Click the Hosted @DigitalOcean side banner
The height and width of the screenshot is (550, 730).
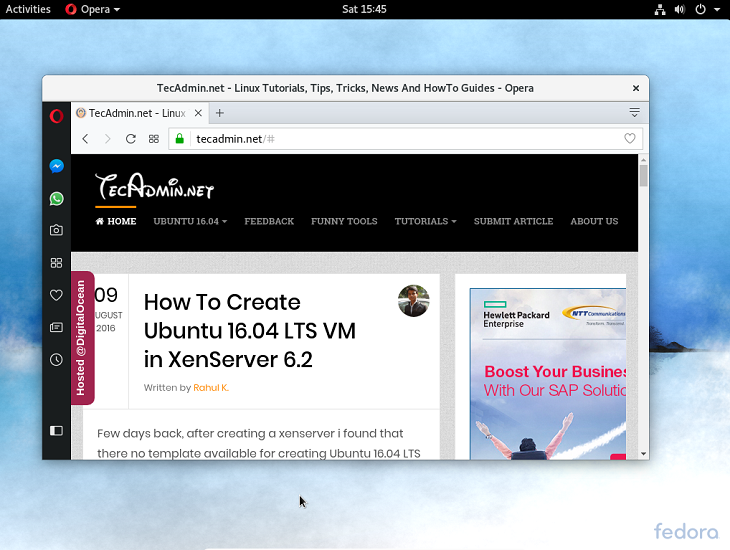coord(82,338)
